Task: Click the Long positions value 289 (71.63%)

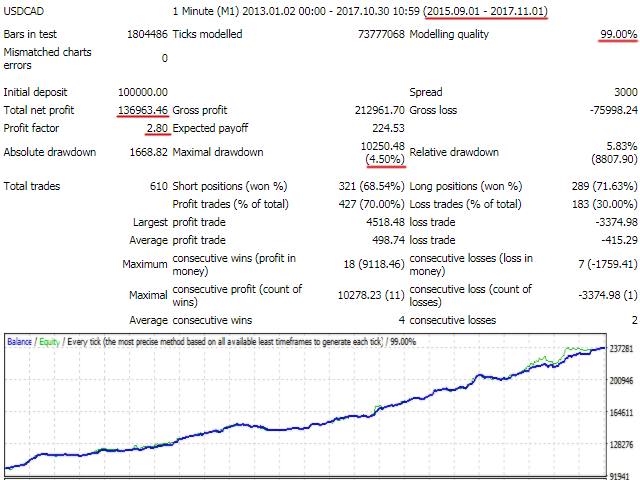Action: click(604, 186)
